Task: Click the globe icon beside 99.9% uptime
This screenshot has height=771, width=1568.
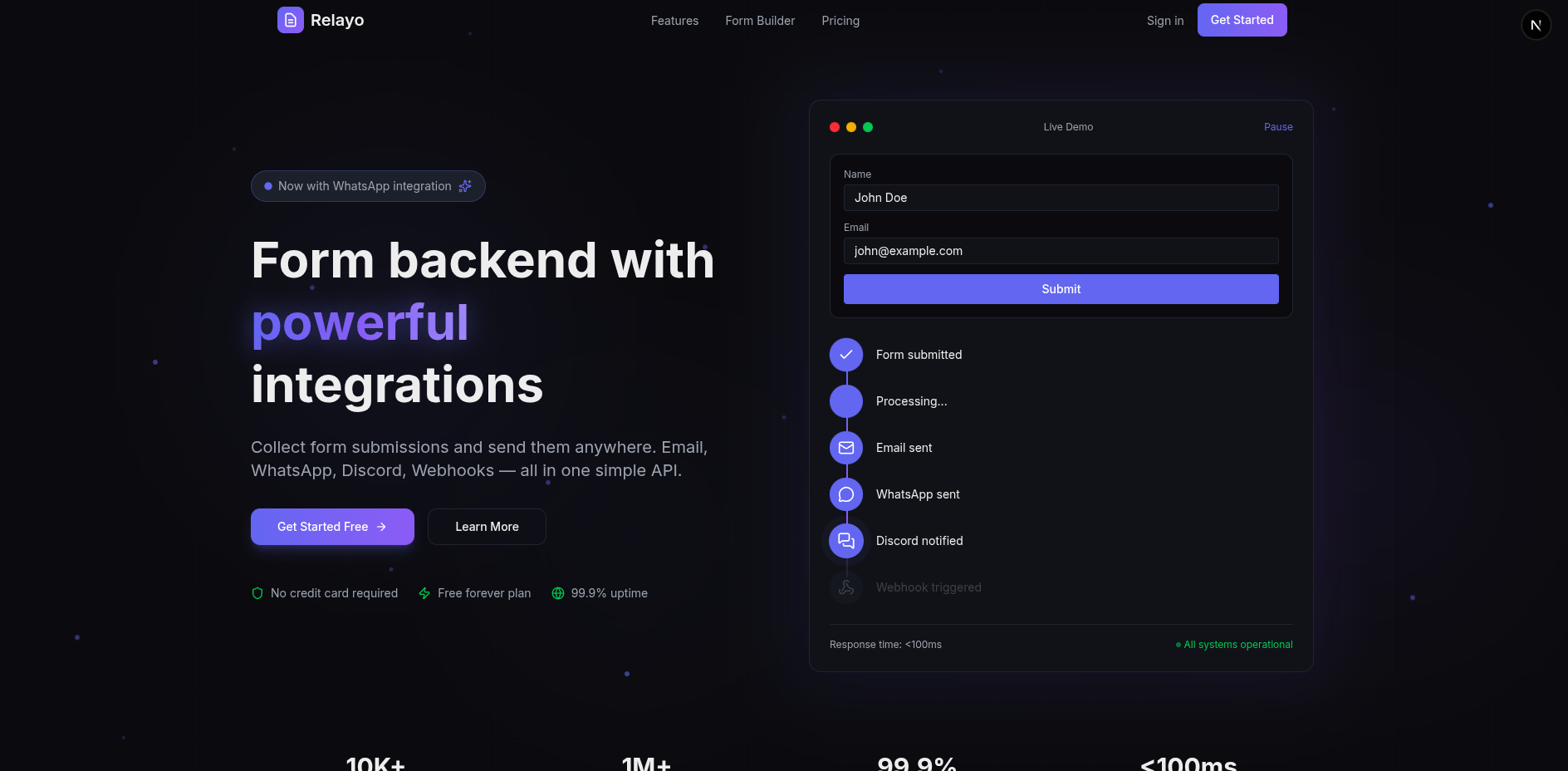Action: [x=558, y=593]
